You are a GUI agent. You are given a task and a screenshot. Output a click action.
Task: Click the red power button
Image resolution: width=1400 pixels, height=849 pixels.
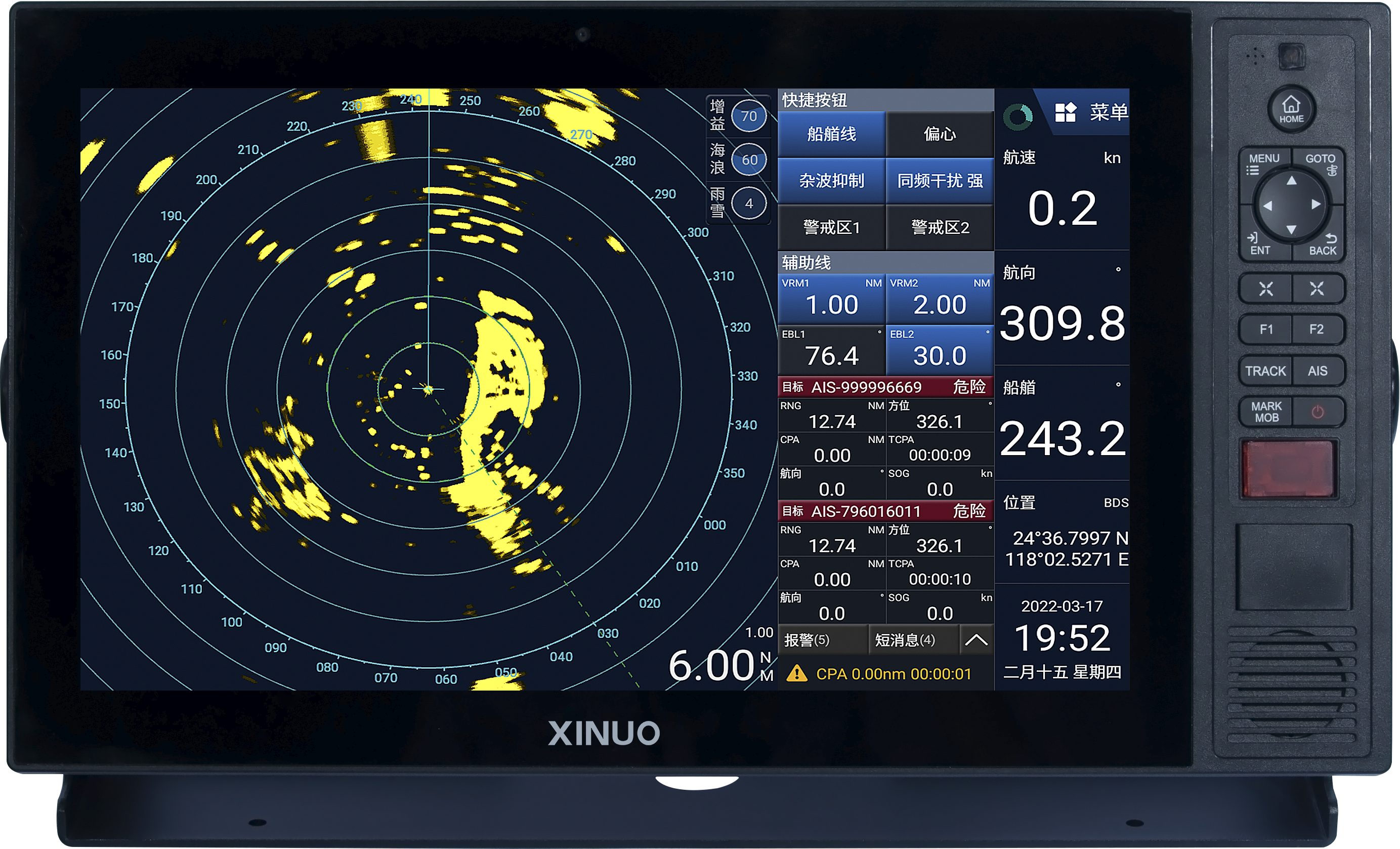coord(1318,412)
